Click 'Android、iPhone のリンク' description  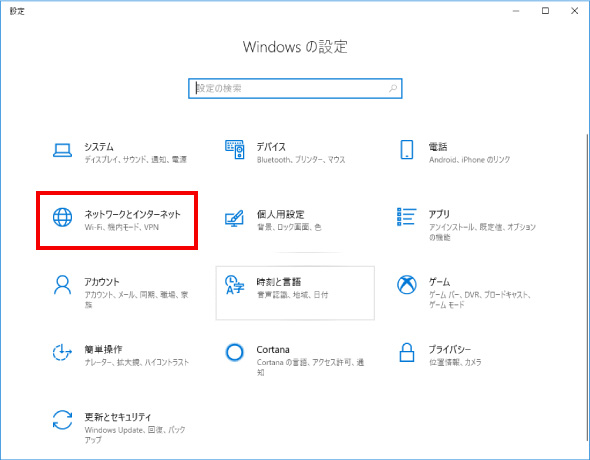pos(470,160)
